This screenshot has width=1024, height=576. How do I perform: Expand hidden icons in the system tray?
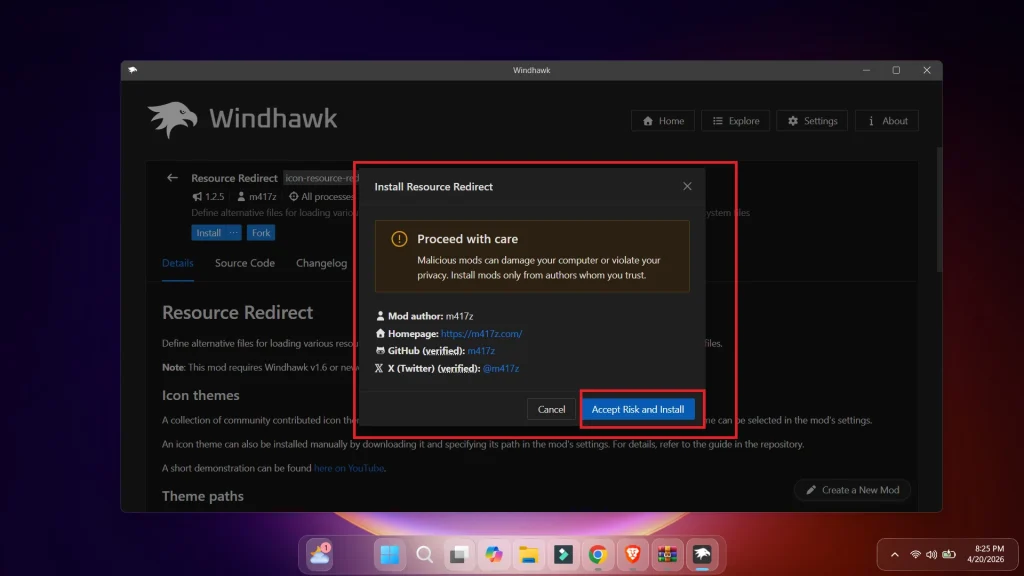pyautogui.click(x=894, y=554)
